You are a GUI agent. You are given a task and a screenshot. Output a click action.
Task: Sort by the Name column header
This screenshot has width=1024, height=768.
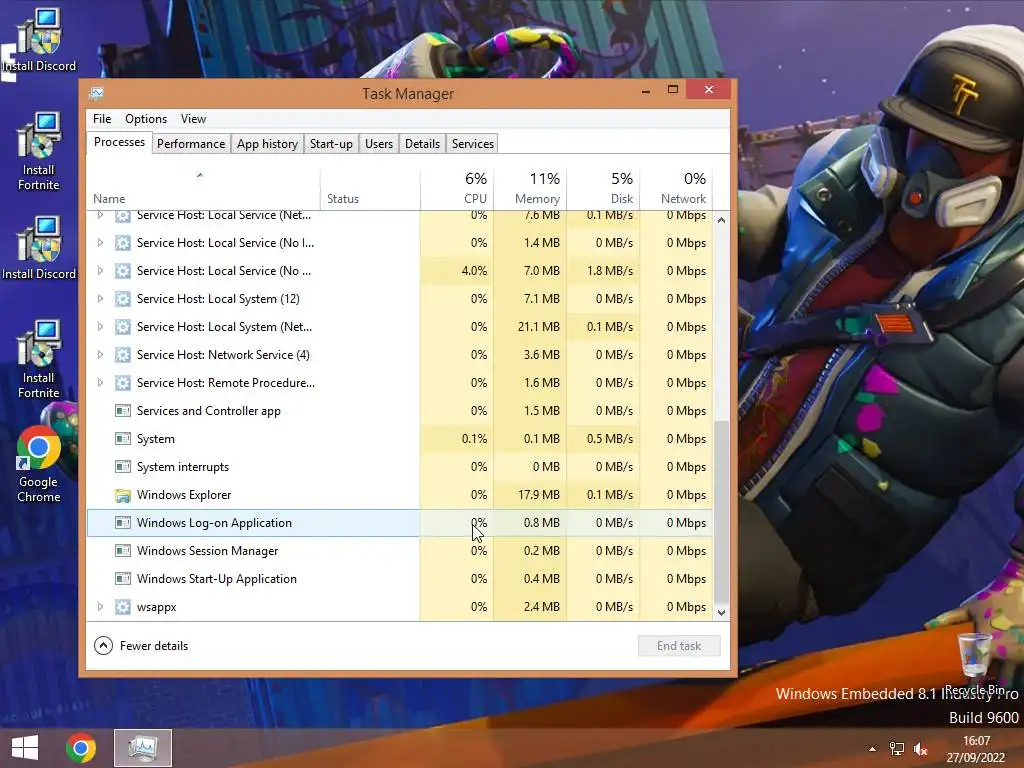point(203,189)
